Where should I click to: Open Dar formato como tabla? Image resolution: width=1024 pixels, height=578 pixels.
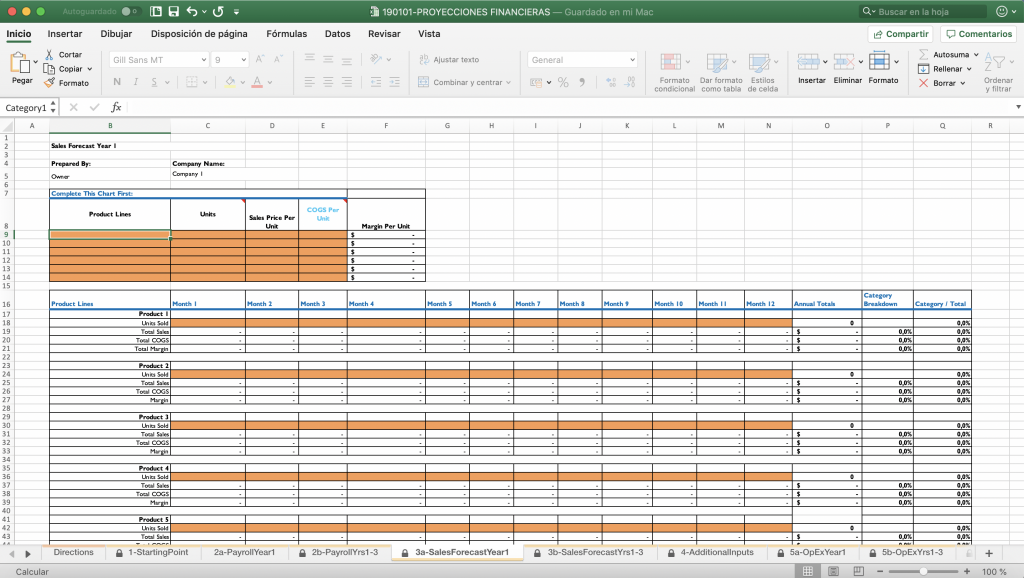pyautogui.click(x=721, y=72)
